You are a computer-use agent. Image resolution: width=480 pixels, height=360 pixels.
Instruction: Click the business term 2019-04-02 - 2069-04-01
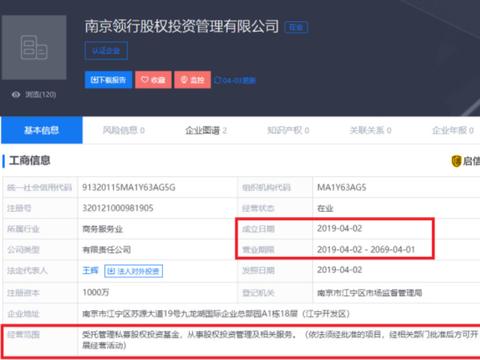click(366, 249)
